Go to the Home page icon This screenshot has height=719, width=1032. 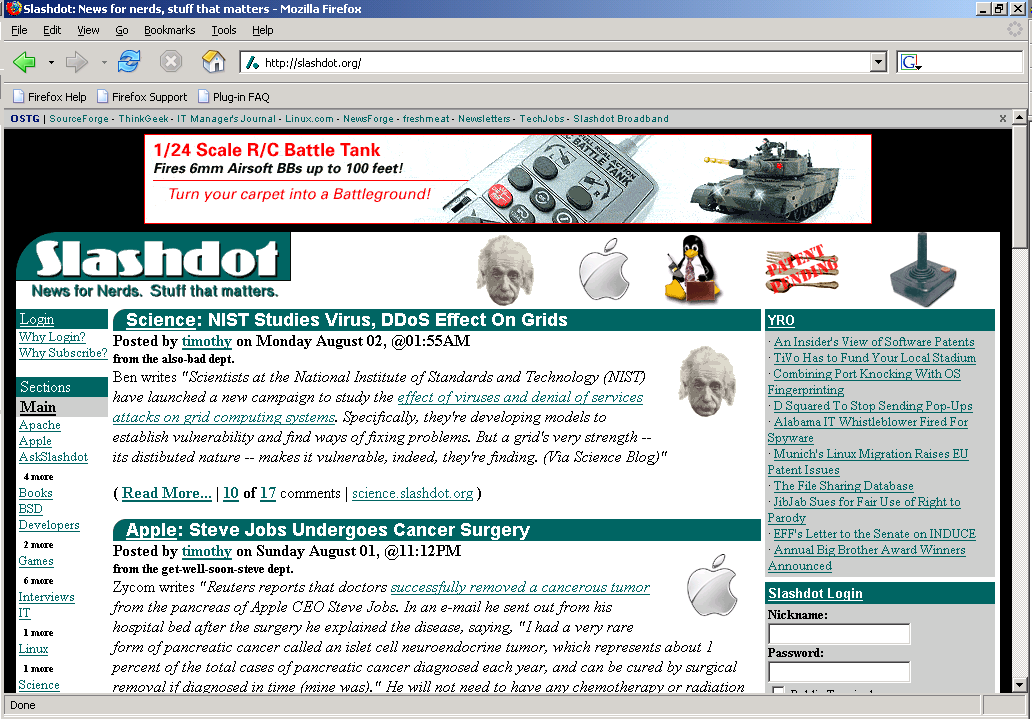pos(213,62)
